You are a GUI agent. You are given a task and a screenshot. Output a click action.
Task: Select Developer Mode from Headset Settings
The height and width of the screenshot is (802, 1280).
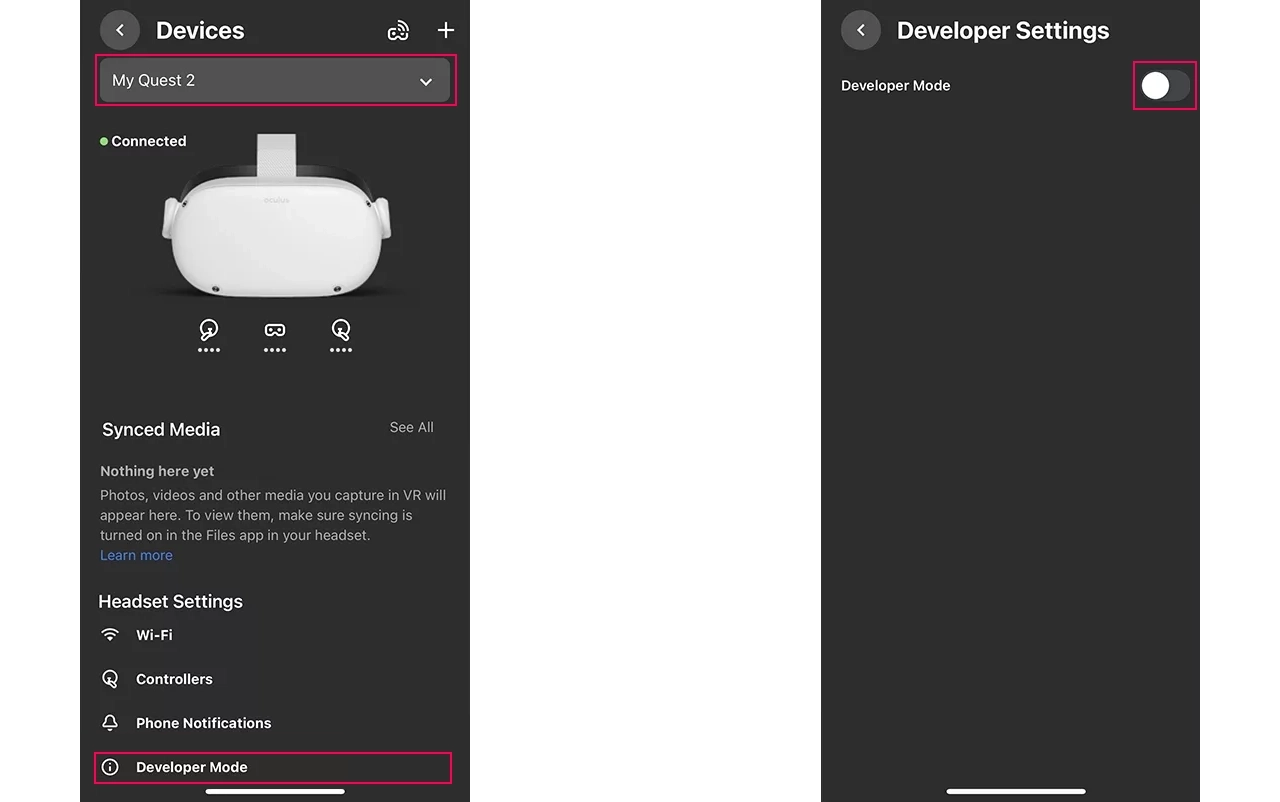(x=191, y=767)
